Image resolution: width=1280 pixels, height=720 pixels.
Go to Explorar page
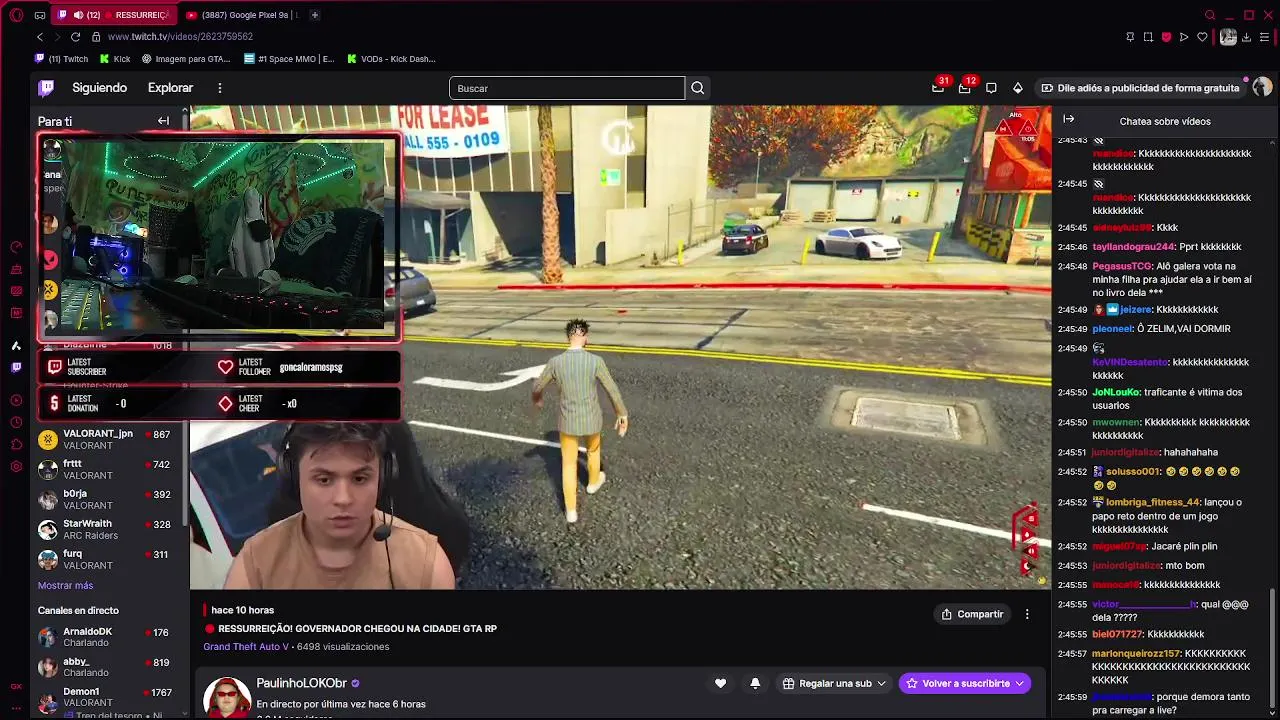[x=170, y=88]
